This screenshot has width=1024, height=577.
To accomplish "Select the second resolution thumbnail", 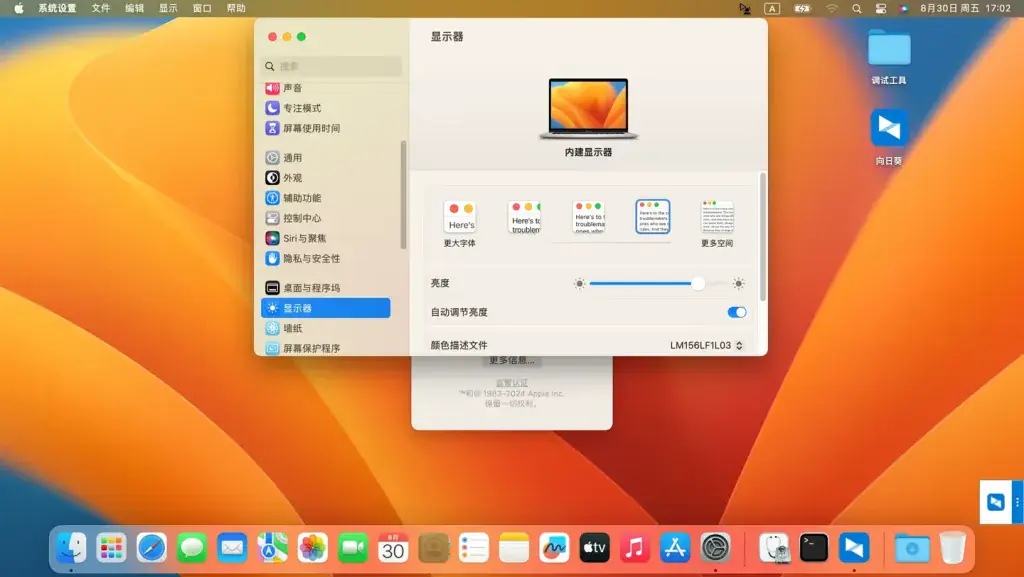I will (x=524, y=217).
